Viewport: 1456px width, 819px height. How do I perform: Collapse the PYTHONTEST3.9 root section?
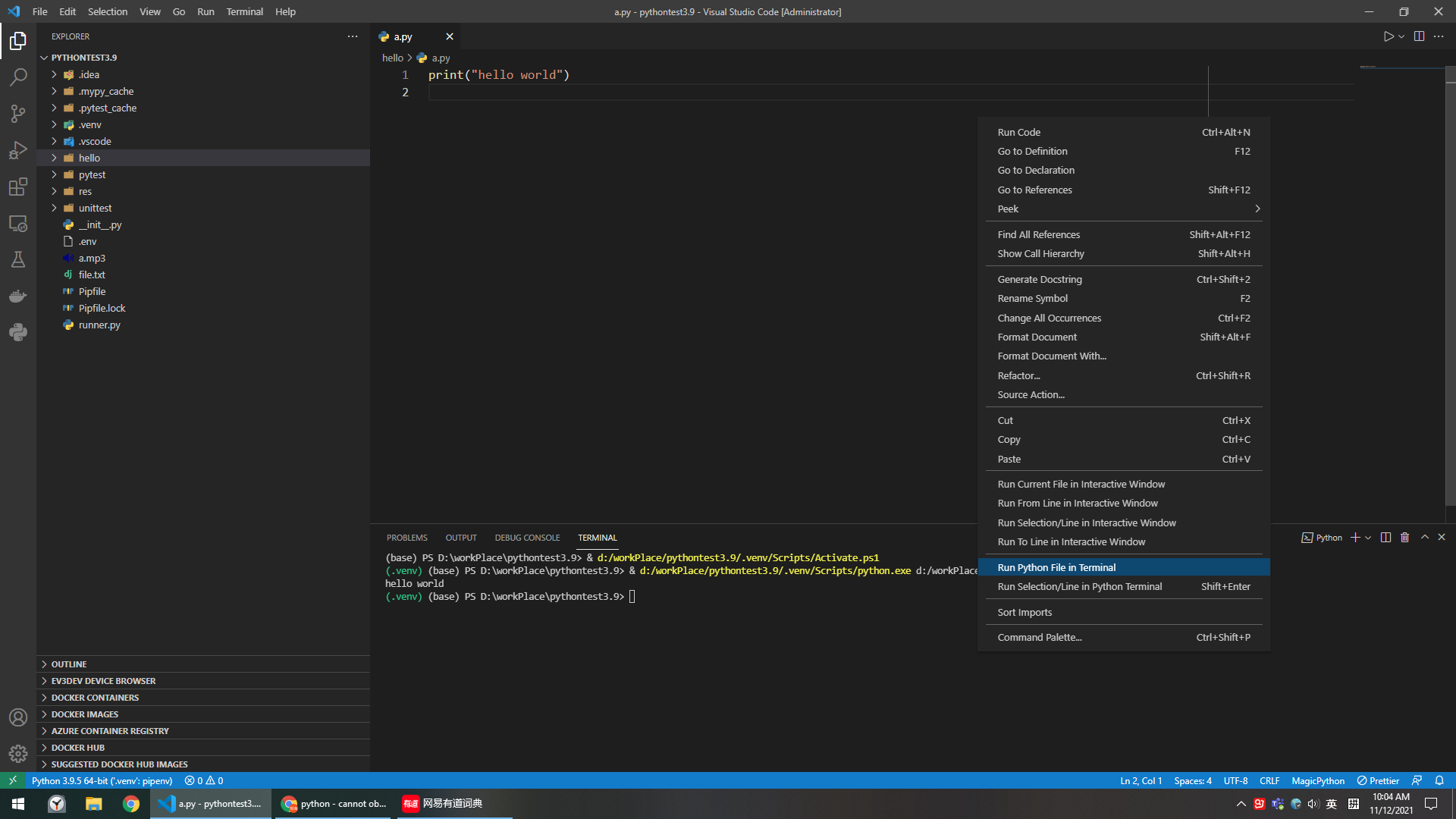203,58
